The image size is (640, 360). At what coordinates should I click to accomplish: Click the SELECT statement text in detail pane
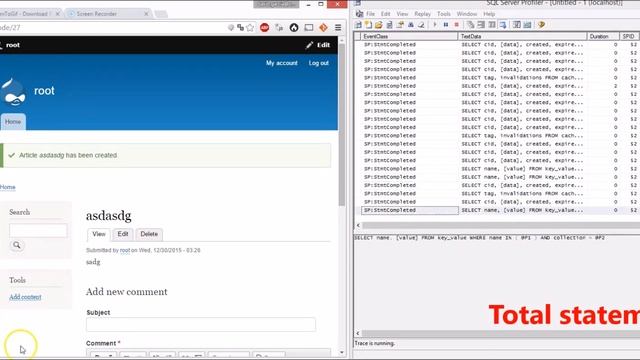pyautogui.click(x=479, y=238)
